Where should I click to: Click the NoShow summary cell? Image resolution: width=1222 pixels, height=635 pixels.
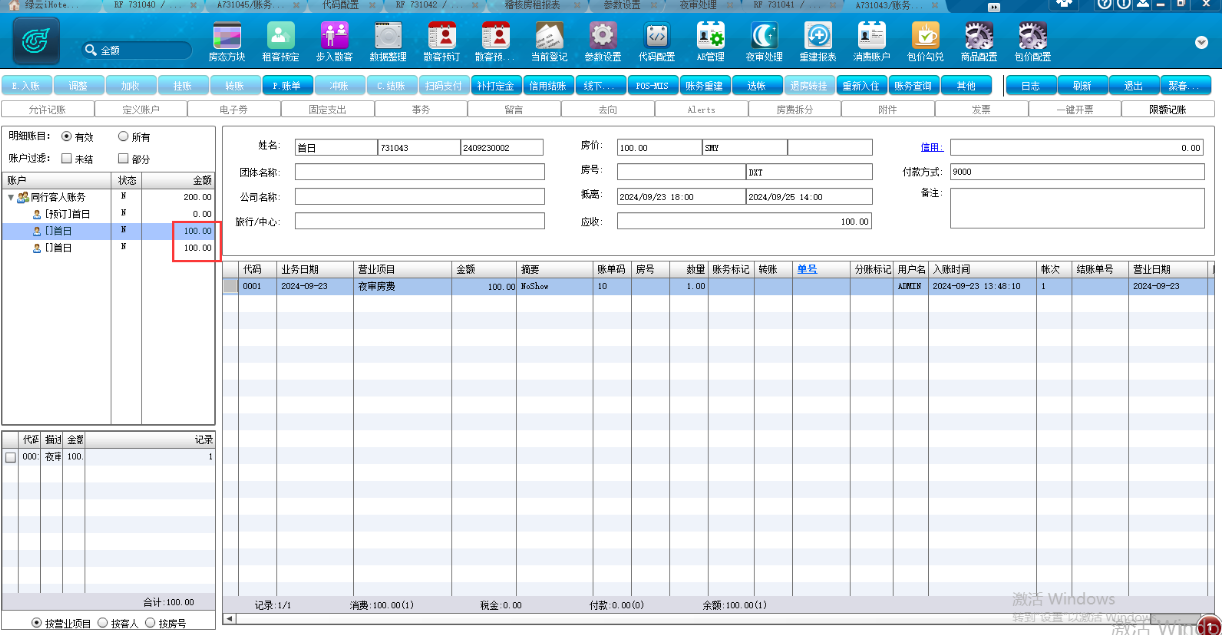tap(555, 286)
